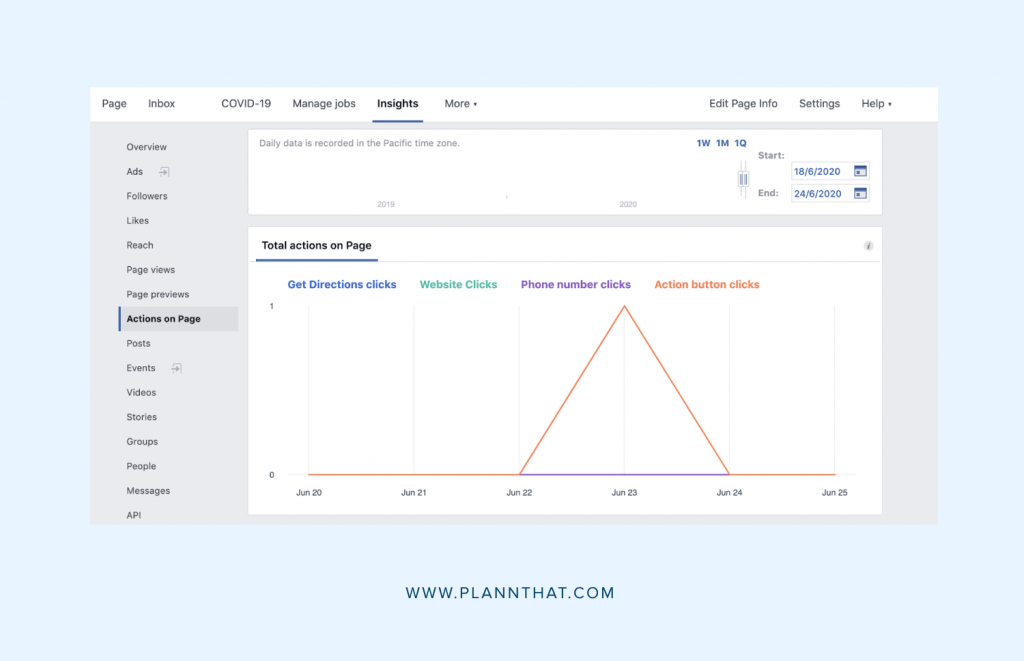Click the Jun 24 axis label
This screenshot has width=1024, height=661.
pyautogui.click(x=729, y=492)
